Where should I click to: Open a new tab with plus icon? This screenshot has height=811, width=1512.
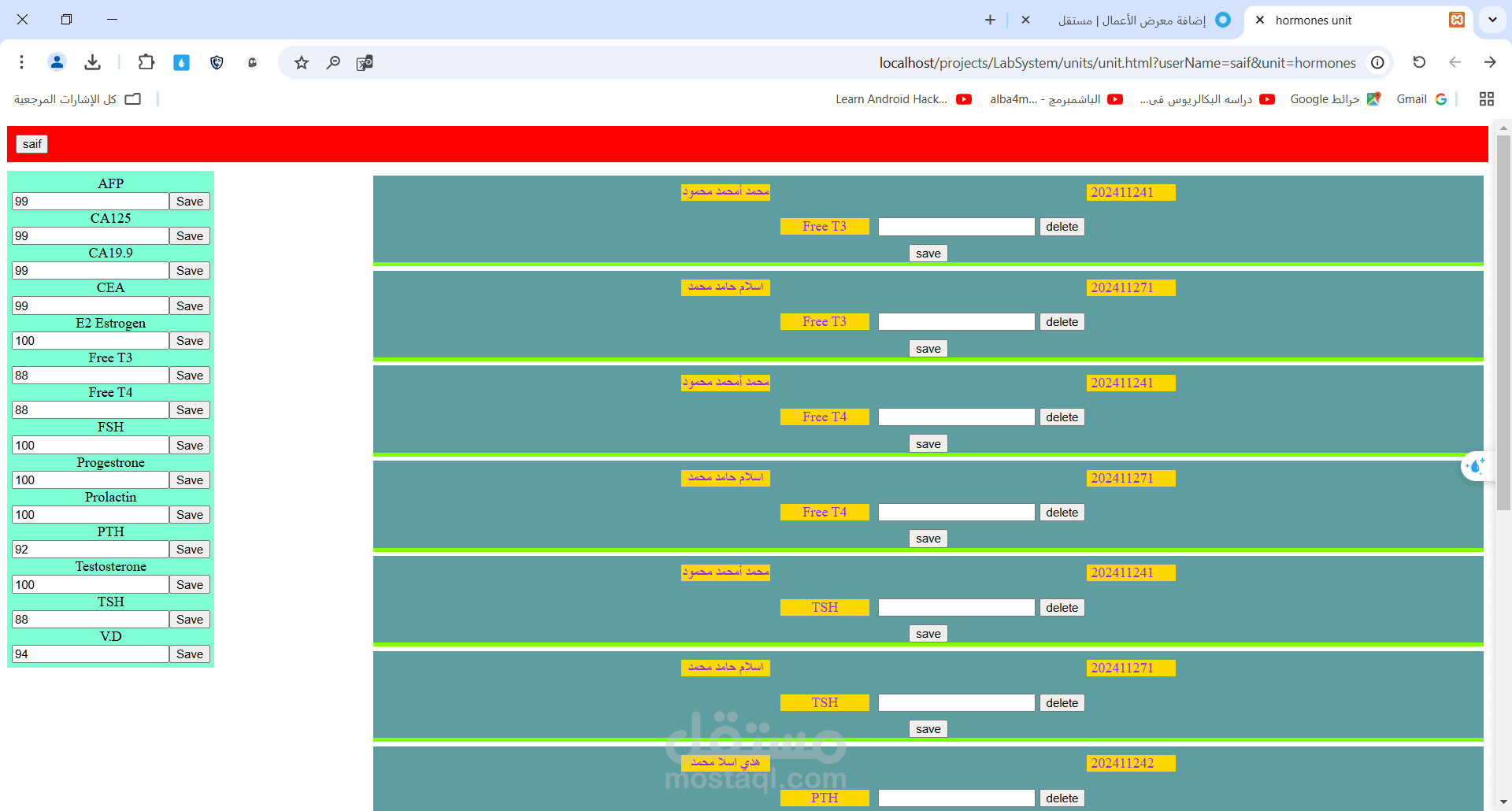point(990,20)
